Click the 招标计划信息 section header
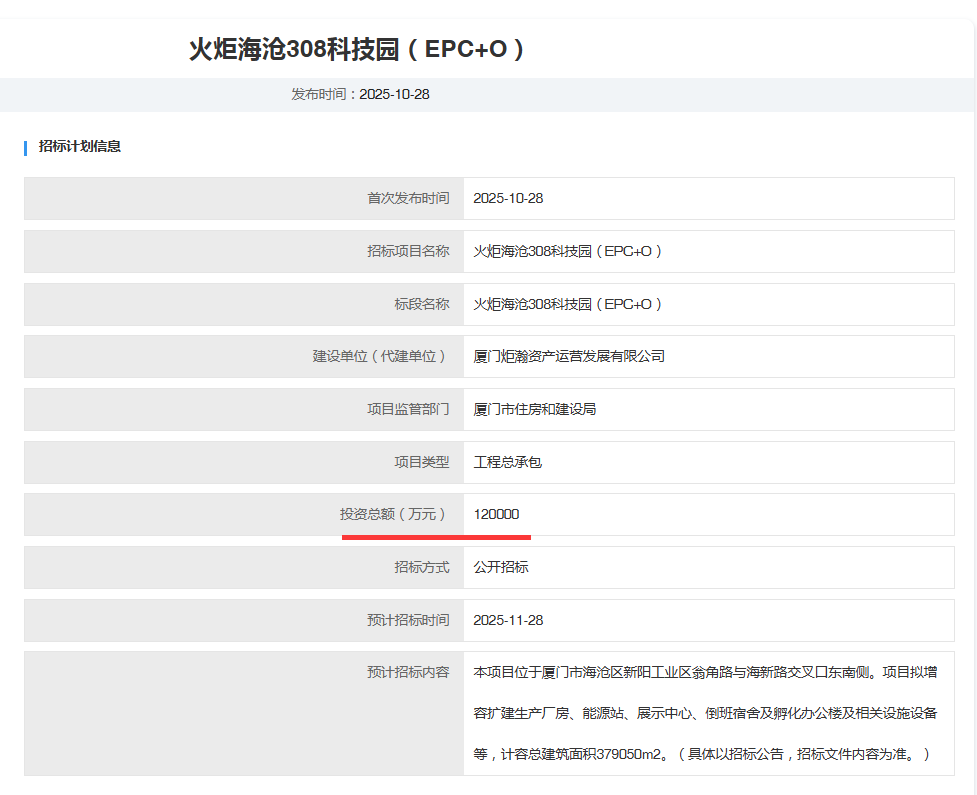This screenshot has height=795, width=977. coord(80,146)
